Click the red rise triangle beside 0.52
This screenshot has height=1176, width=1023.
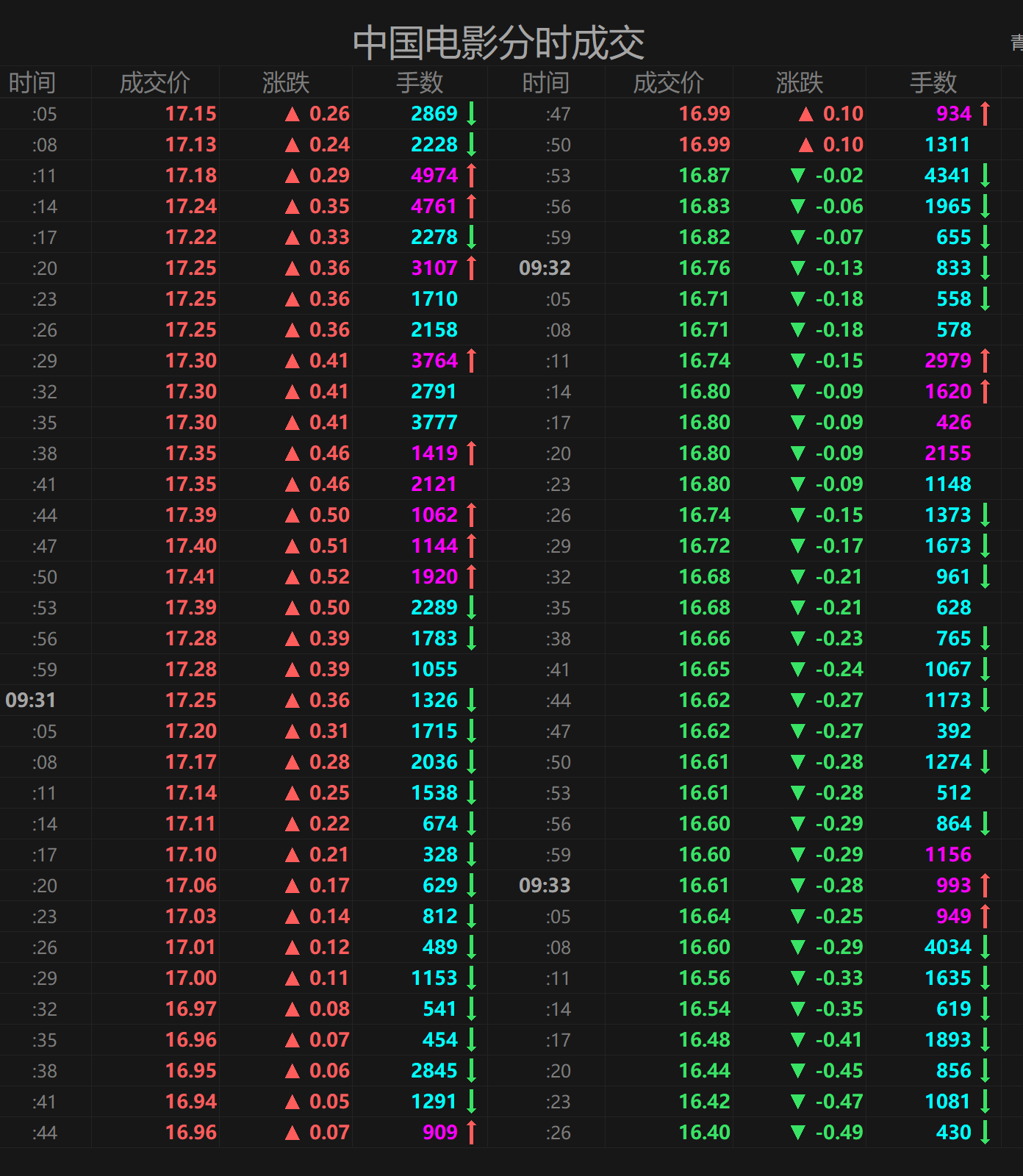point(292,577)
